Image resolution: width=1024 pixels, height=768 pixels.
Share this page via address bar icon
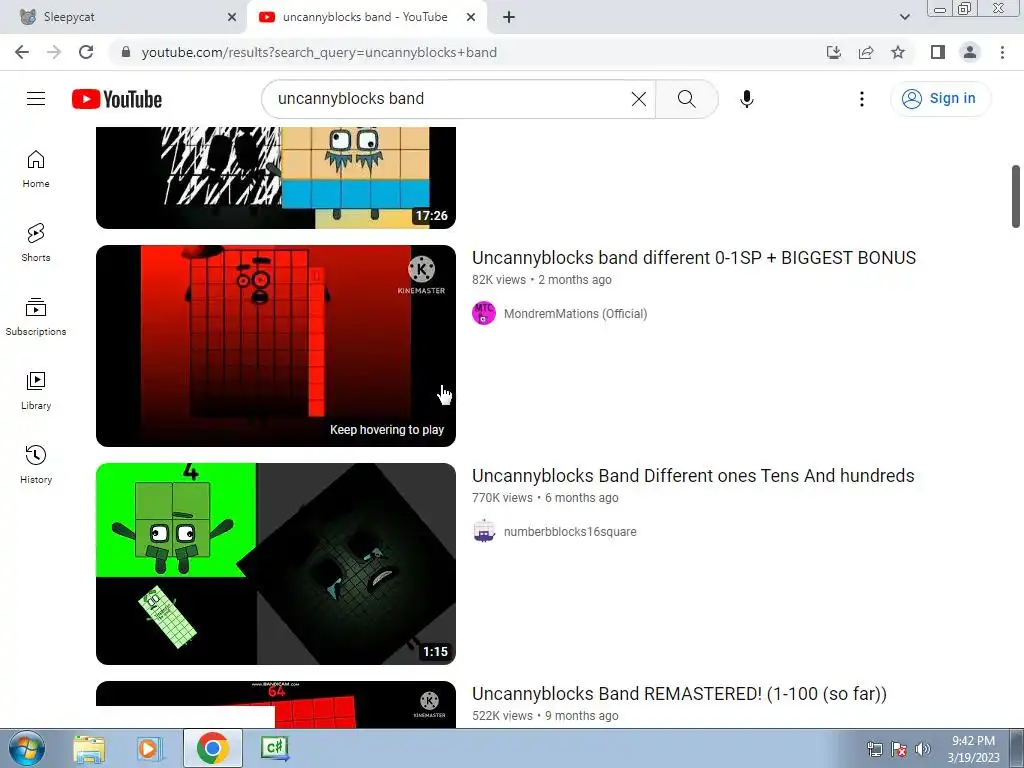tap(866, 52)
